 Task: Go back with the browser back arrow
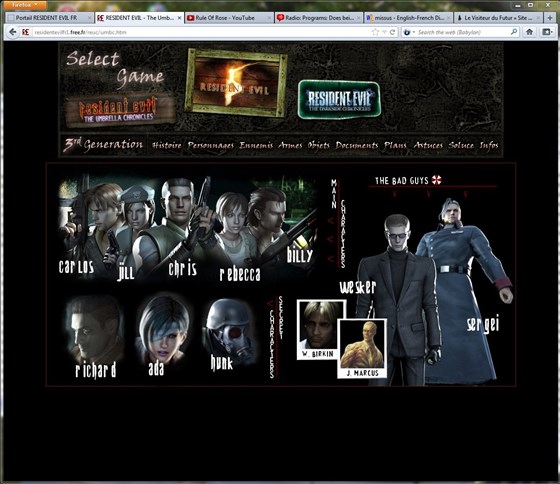[12, 32]
